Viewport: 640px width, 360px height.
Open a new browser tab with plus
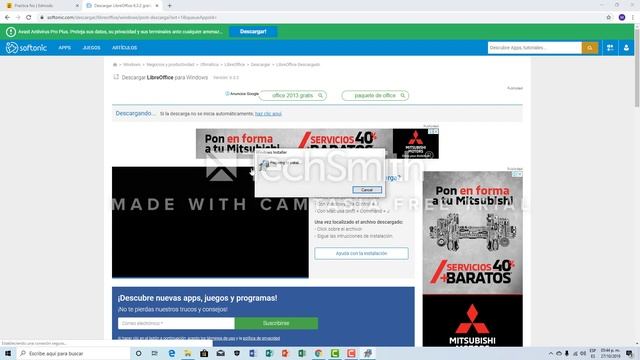pyautogui.click(x=169, y=6)
